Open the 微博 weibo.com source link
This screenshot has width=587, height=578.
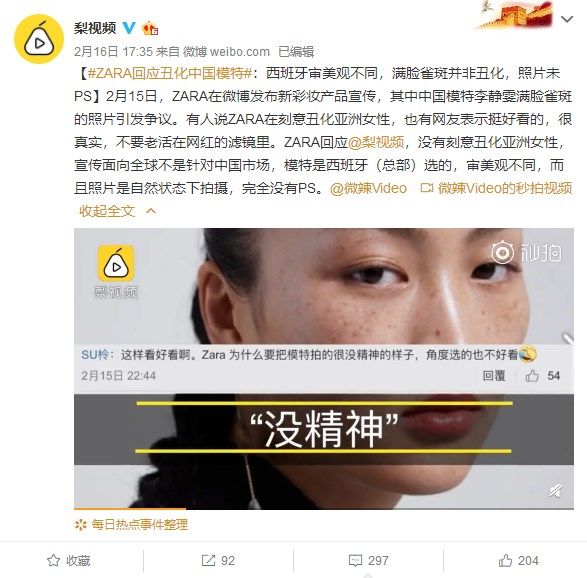tap(226, 52)
